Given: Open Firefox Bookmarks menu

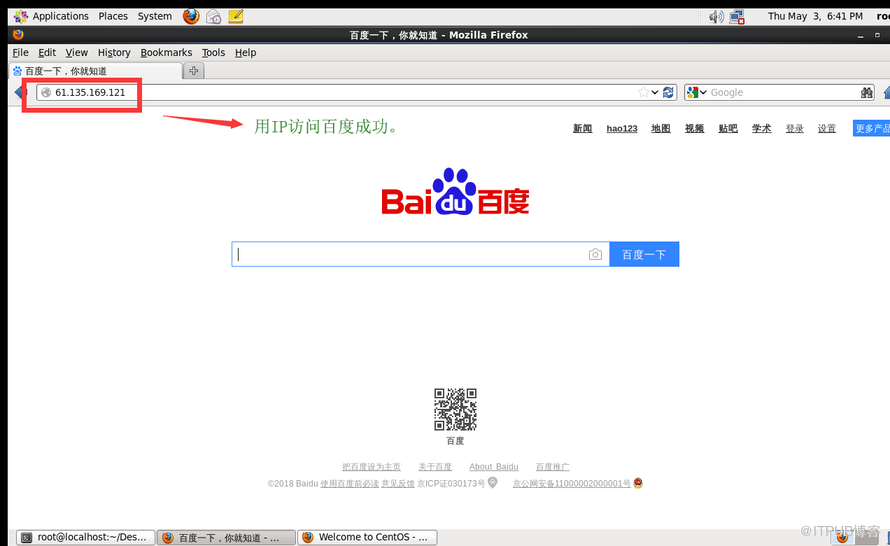Looking at the screenshot, I should (x=166, y=52).
